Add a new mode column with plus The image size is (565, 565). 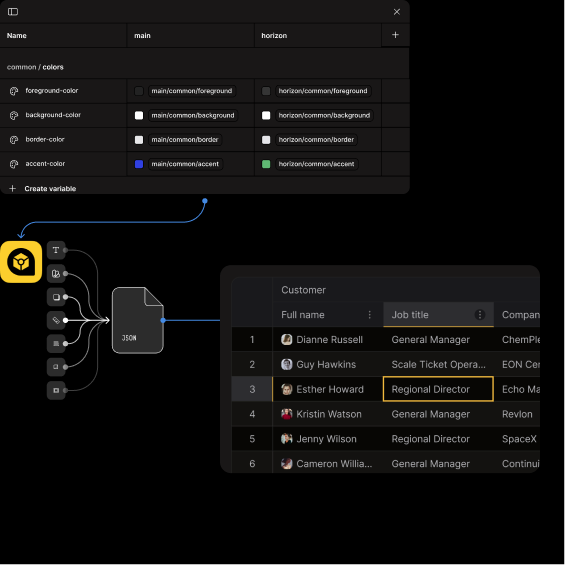click(x=395, y=35)
